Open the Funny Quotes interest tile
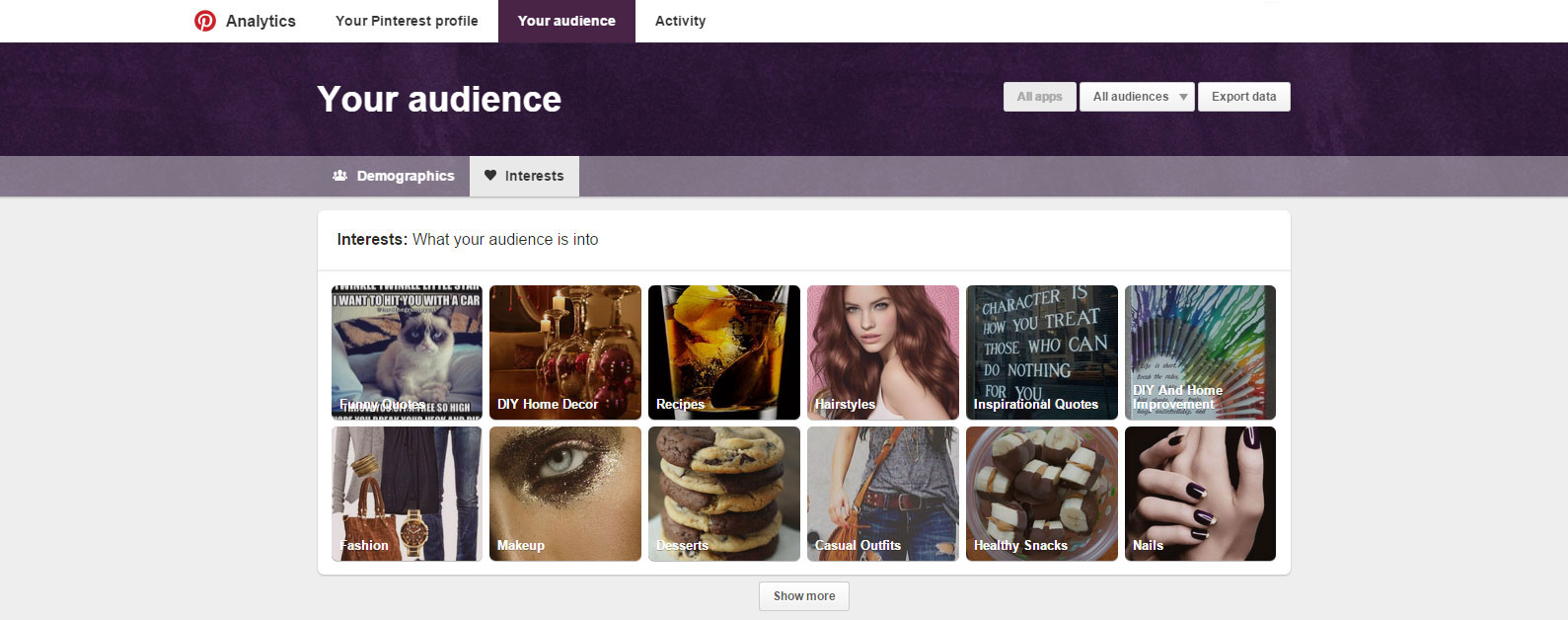1568x620 pixels. tap(407, 352)
